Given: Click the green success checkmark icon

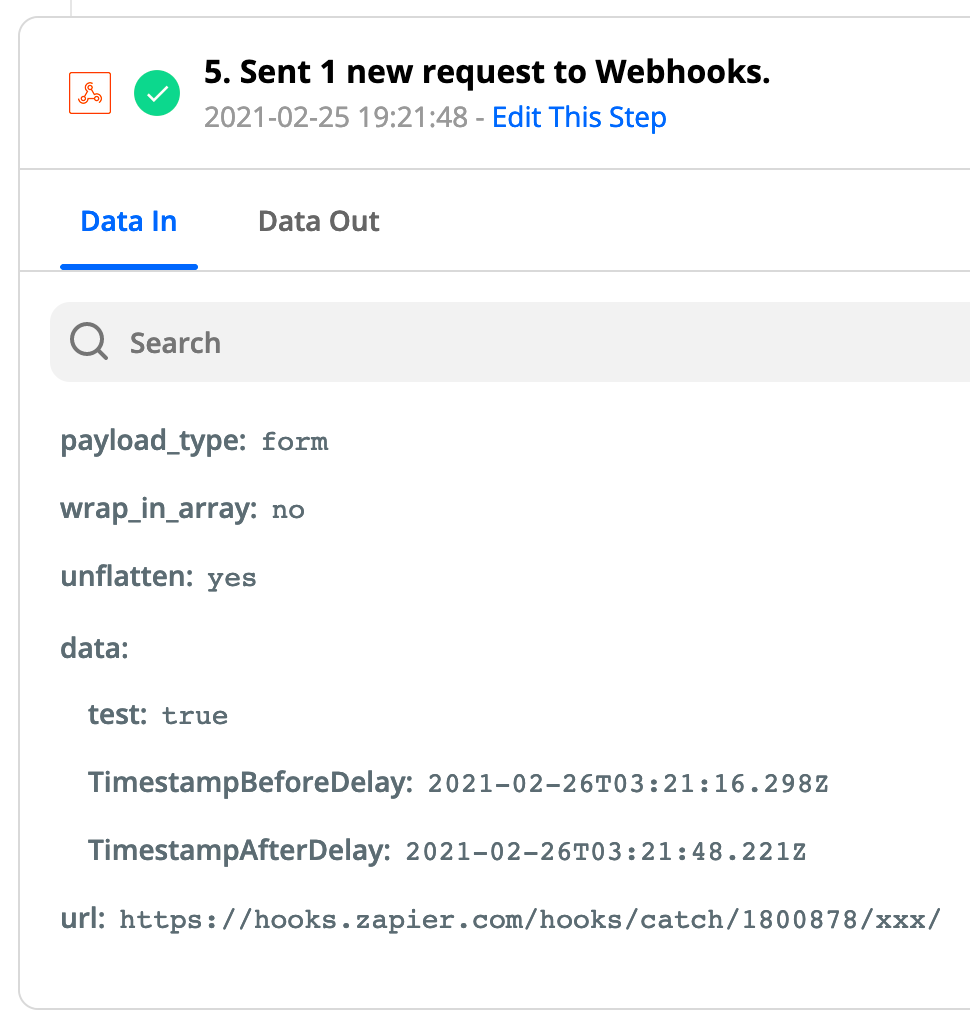Looking at the screenshot, I should (x=157, y=93).
